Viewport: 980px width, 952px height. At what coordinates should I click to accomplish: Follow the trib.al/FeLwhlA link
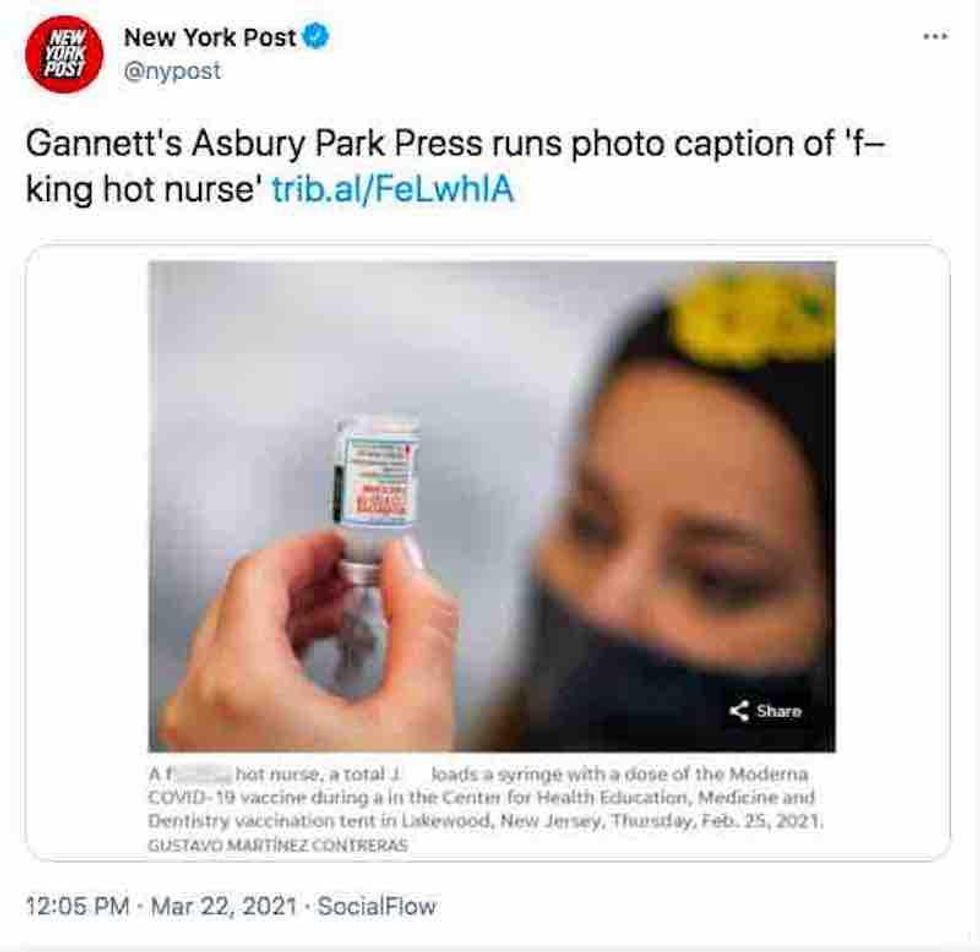pyautogui.click(x=393, y=189)
